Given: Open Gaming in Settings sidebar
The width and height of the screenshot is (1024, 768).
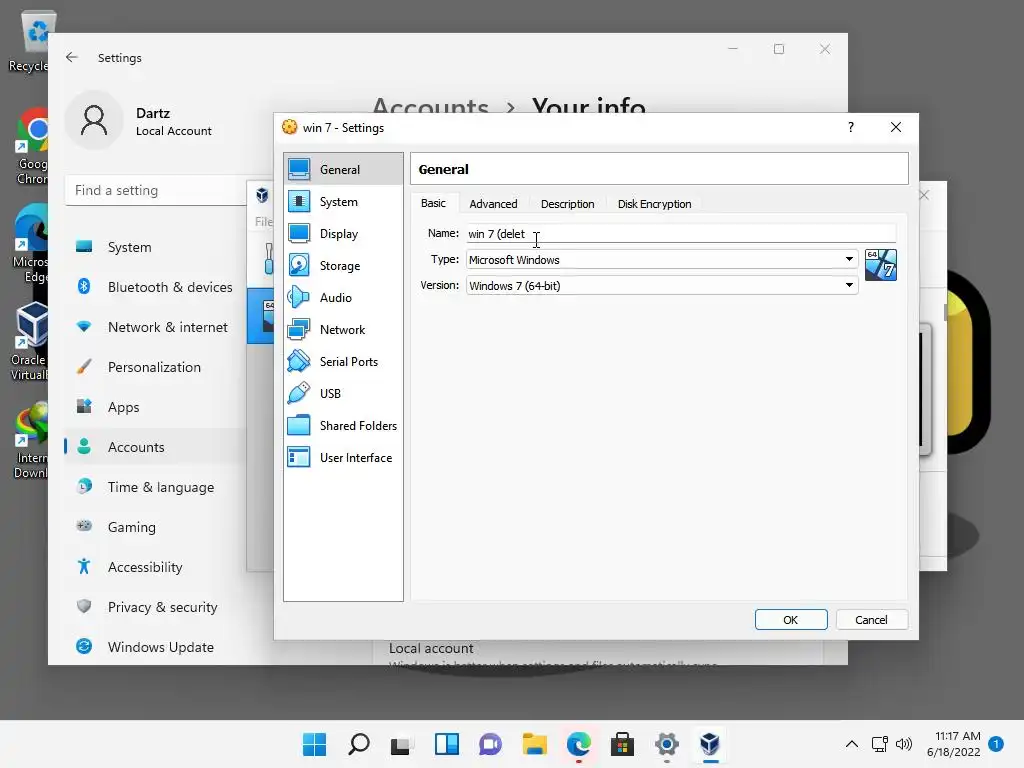Looking at the screenshot, I should pos(155,526).
